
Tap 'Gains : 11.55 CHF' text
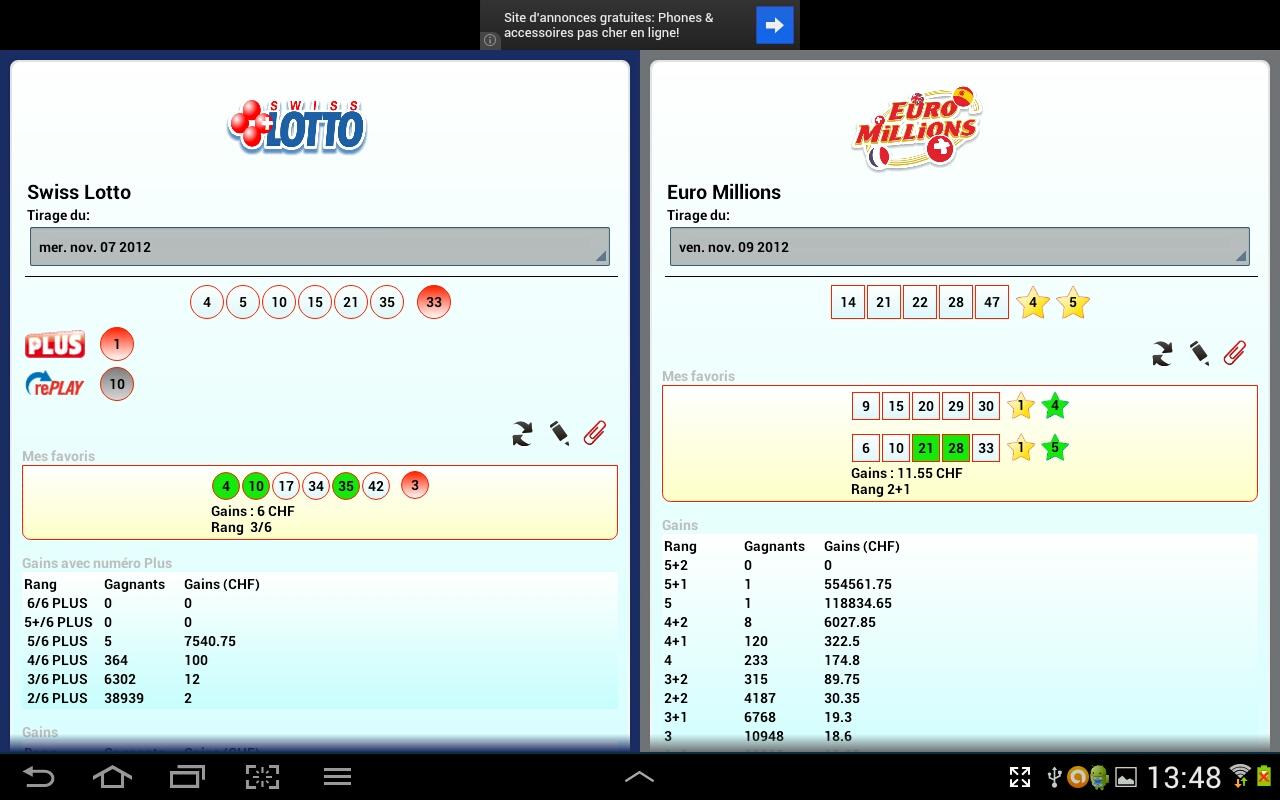[x=907, y=473]
